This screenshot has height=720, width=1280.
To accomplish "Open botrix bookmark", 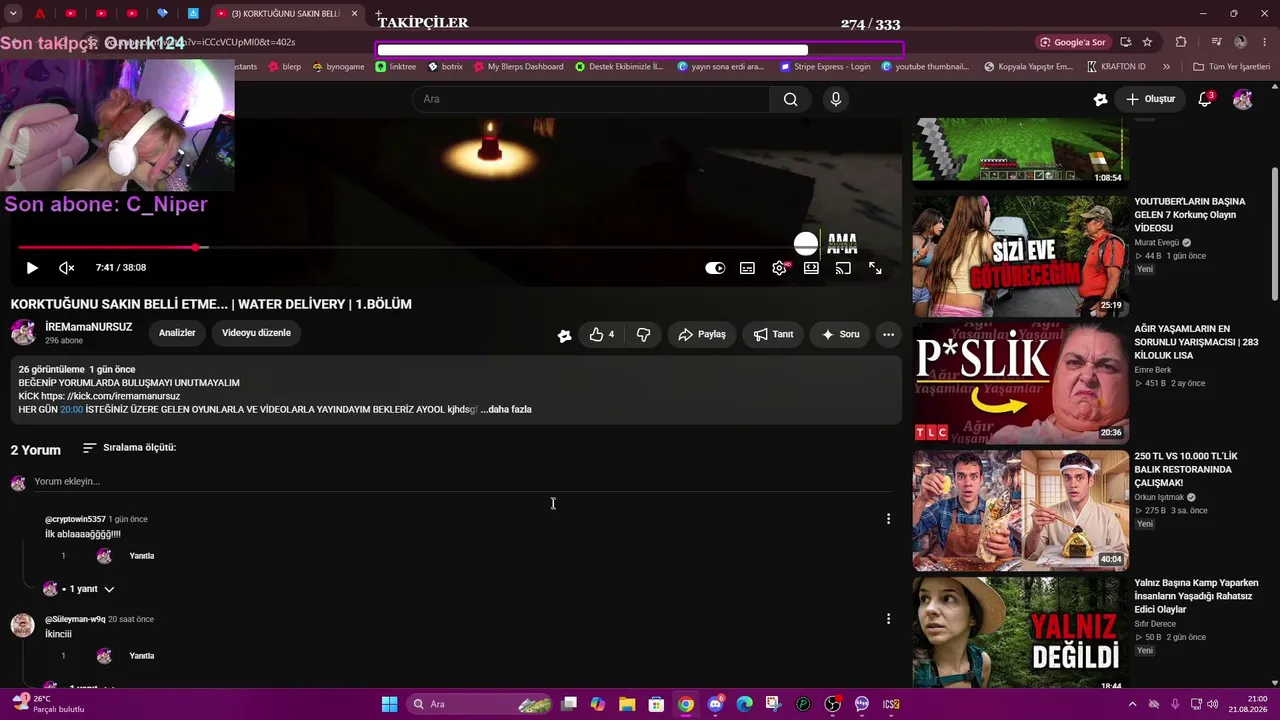I will point(445,67).
